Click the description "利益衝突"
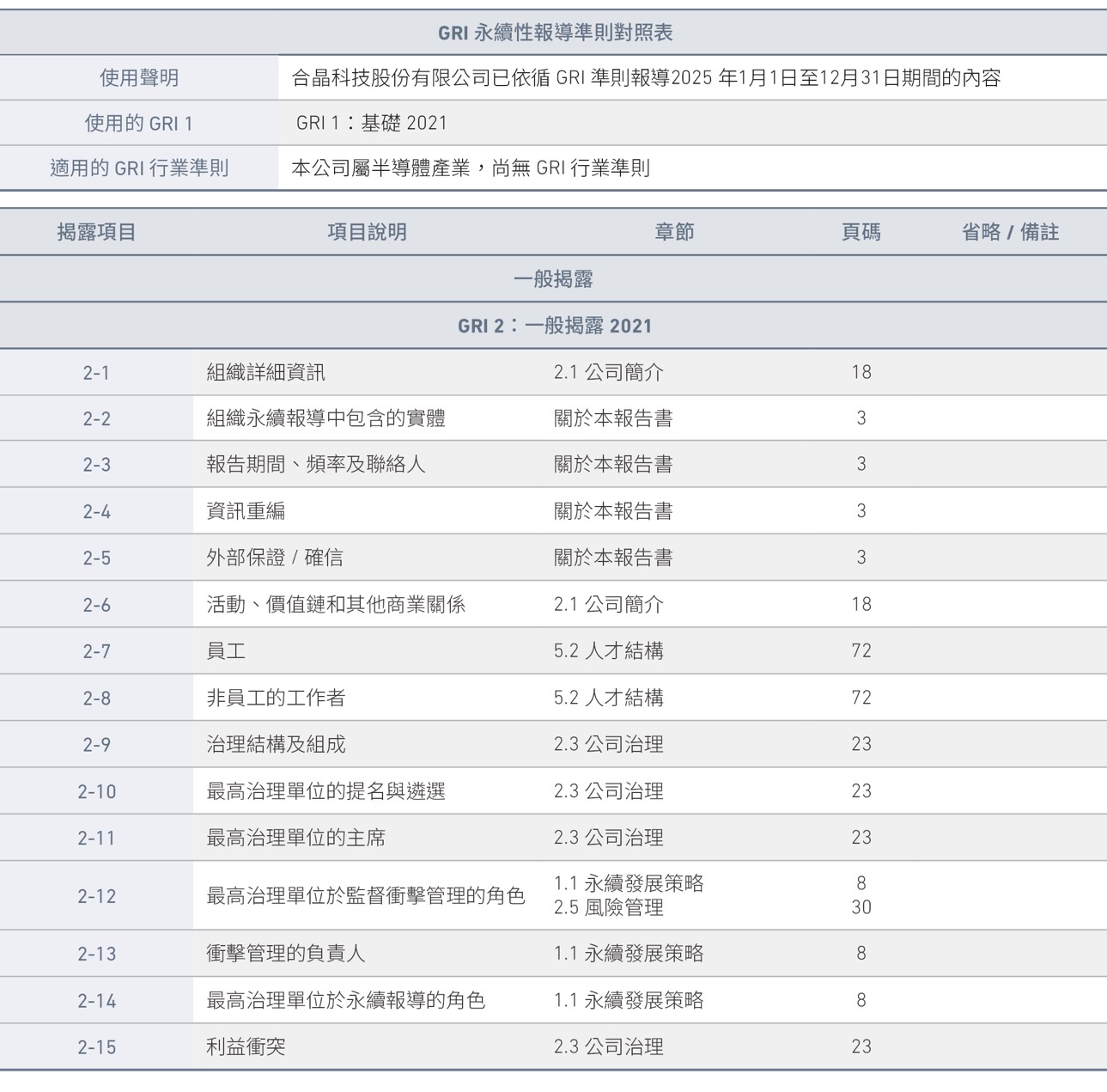 click(246, 1046)
